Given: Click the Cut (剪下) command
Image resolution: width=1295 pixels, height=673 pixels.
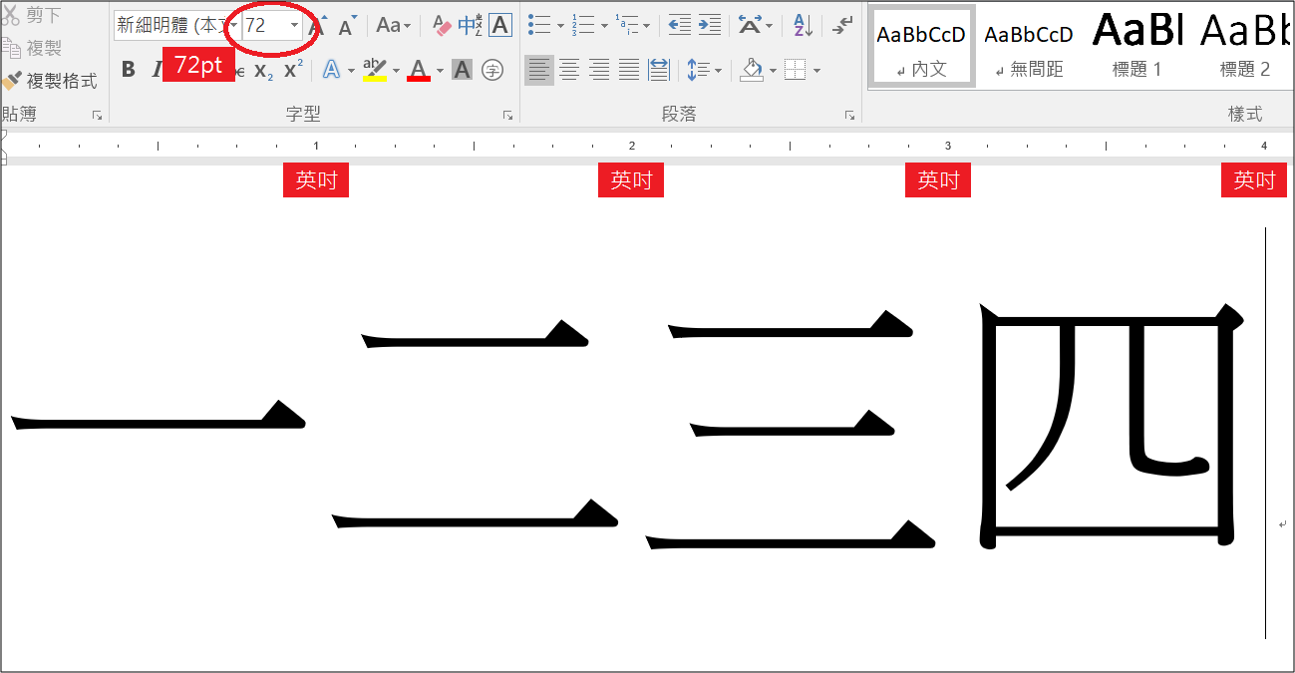Looking at the screenshot, I should 32,16.
